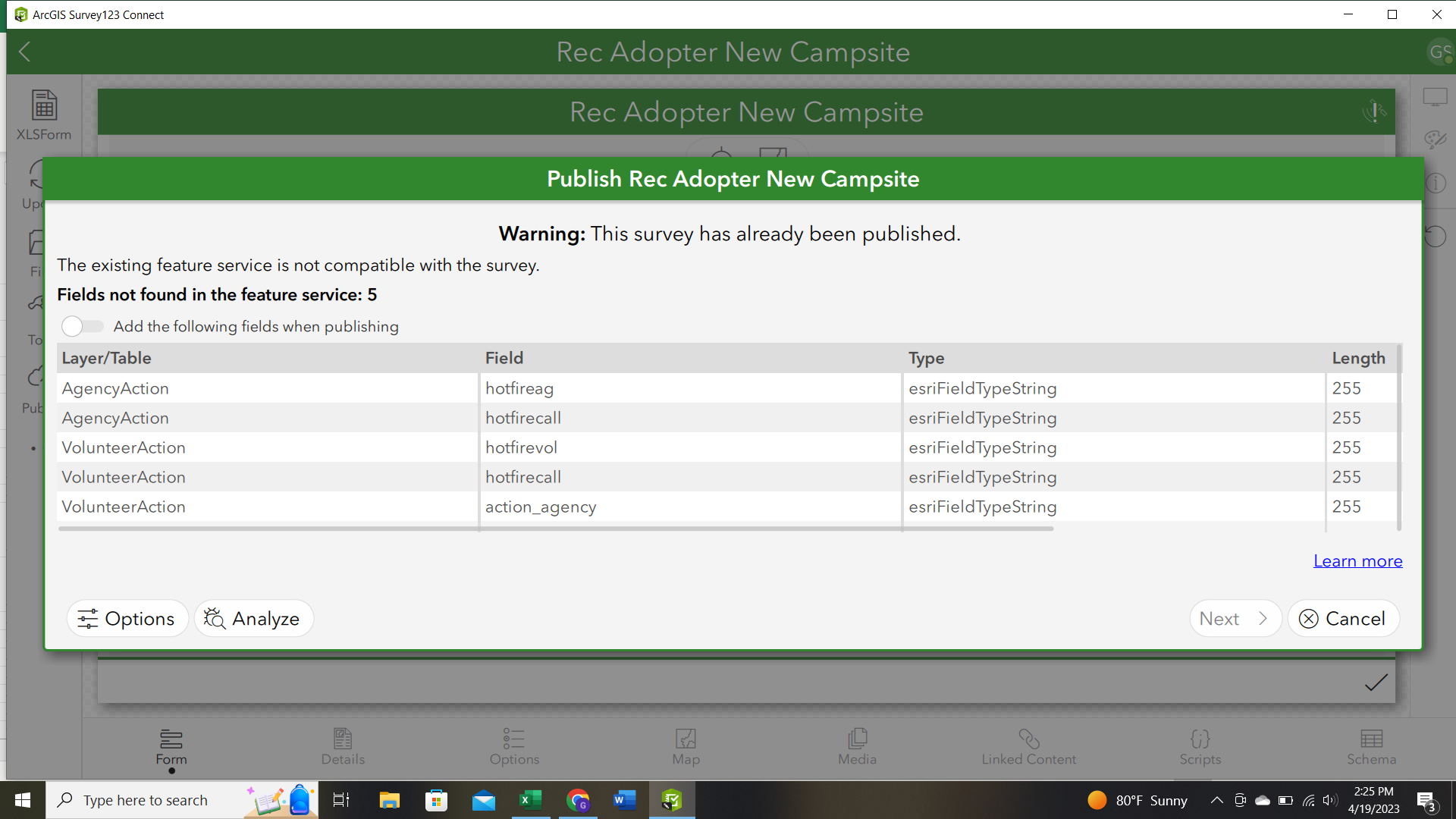The image size is (1456, 819).
Task: Open the Learn more link
Action: click(x=1357, y=560)
